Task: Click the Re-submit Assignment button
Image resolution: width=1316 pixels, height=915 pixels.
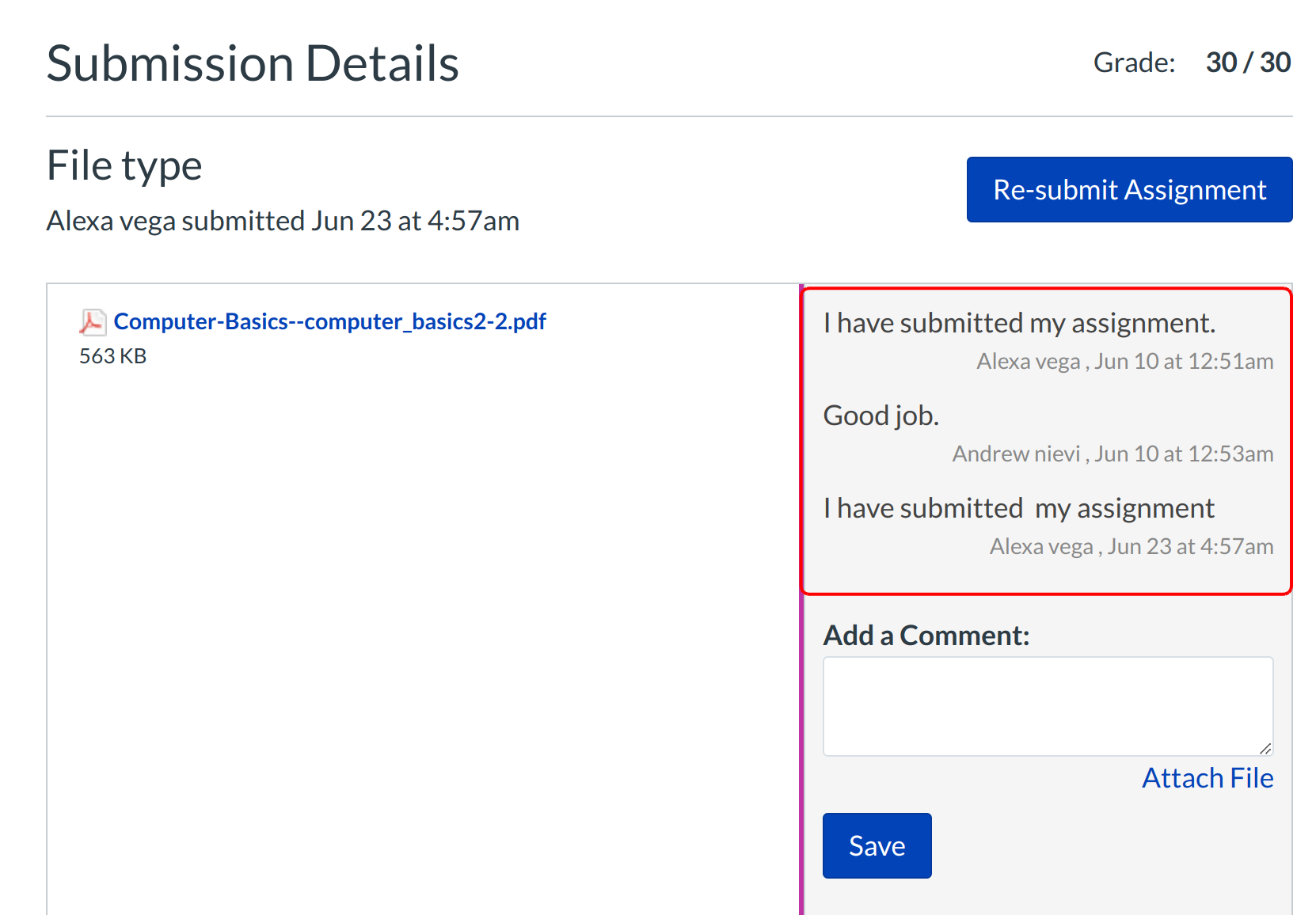Action: pyautogui.click(x=1129, y=190)
